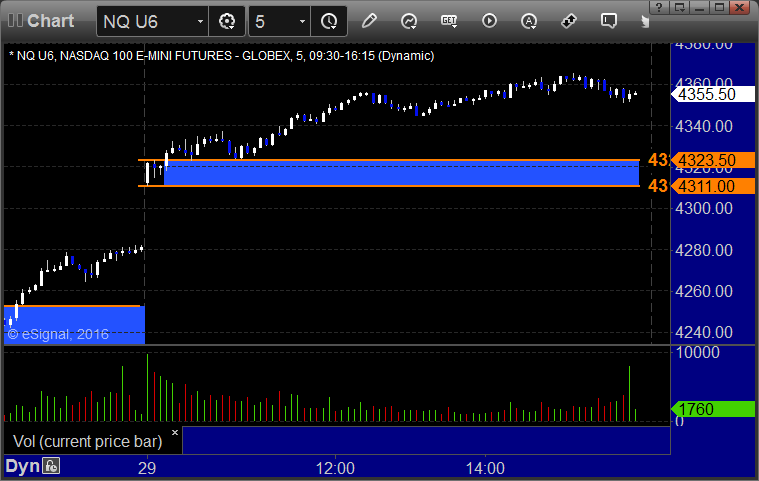
Task: Click the 12:00 time axis label
Action: (x=335, y=468)
